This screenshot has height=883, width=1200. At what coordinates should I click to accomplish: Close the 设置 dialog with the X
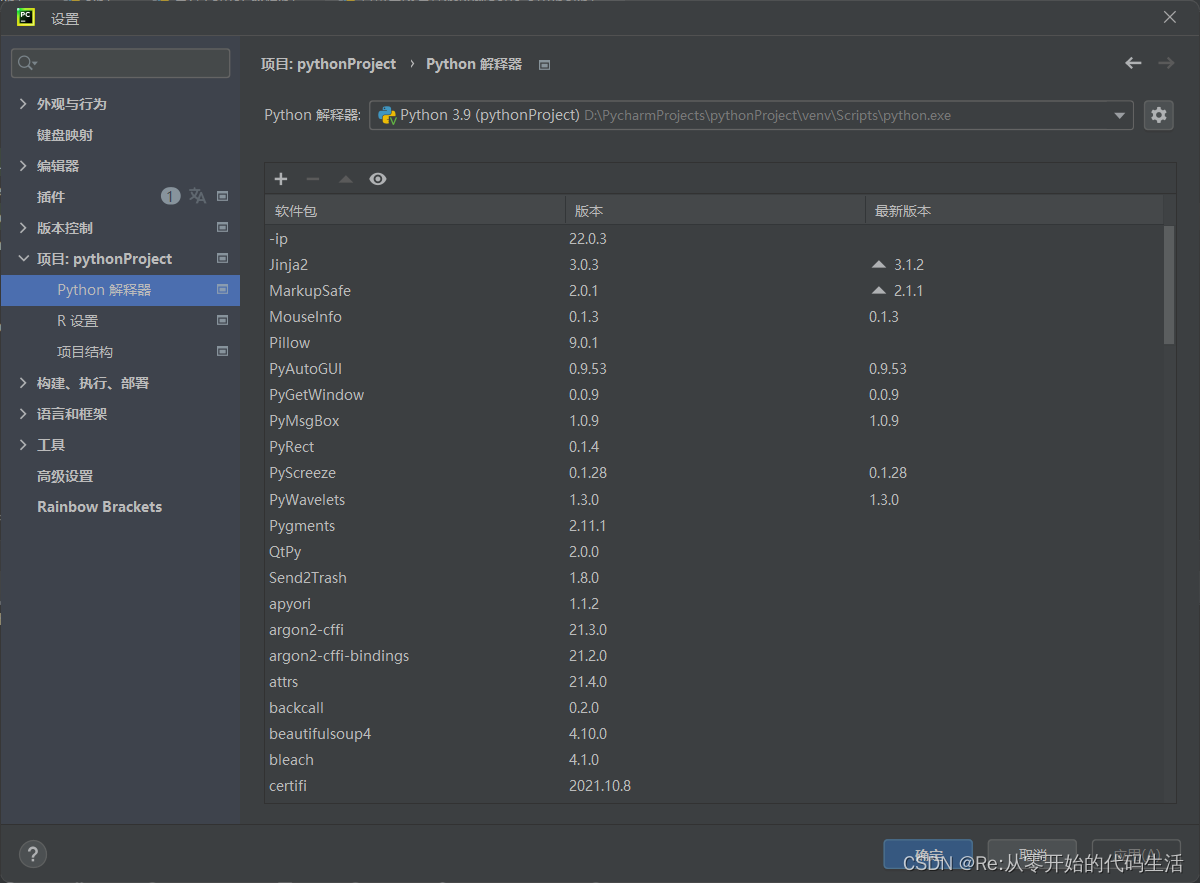click(1170, 17)
